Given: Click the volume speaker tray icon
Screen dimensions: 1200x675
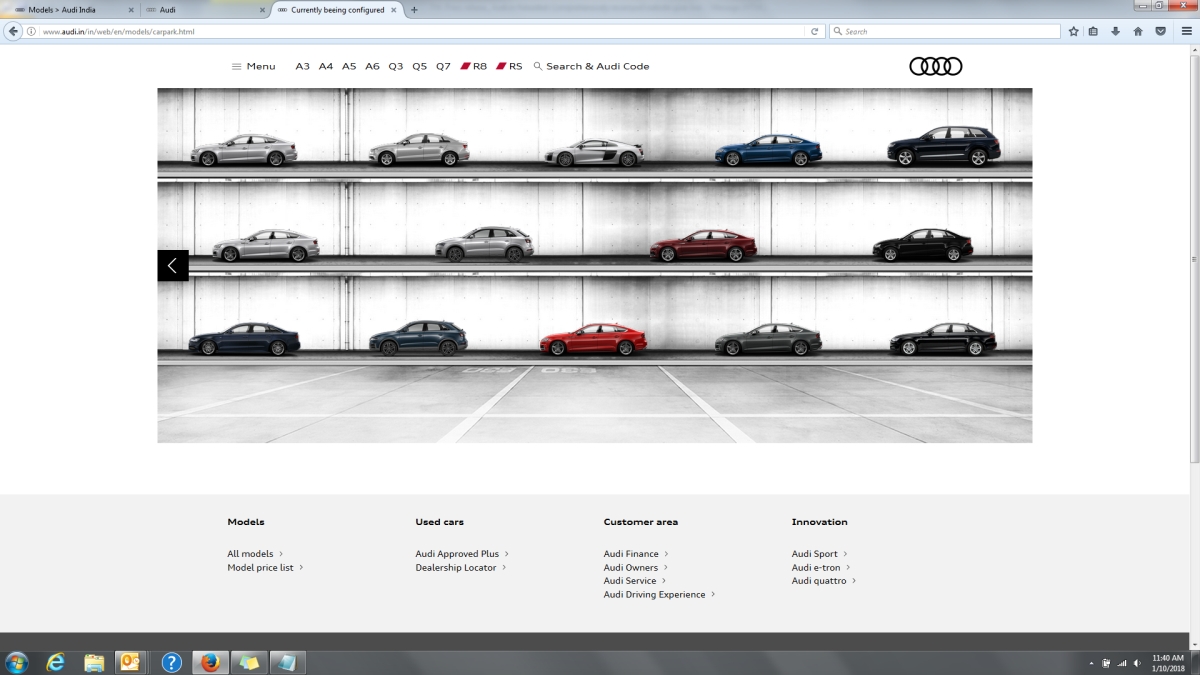Looking at the screenshot, I should 1137,663.
